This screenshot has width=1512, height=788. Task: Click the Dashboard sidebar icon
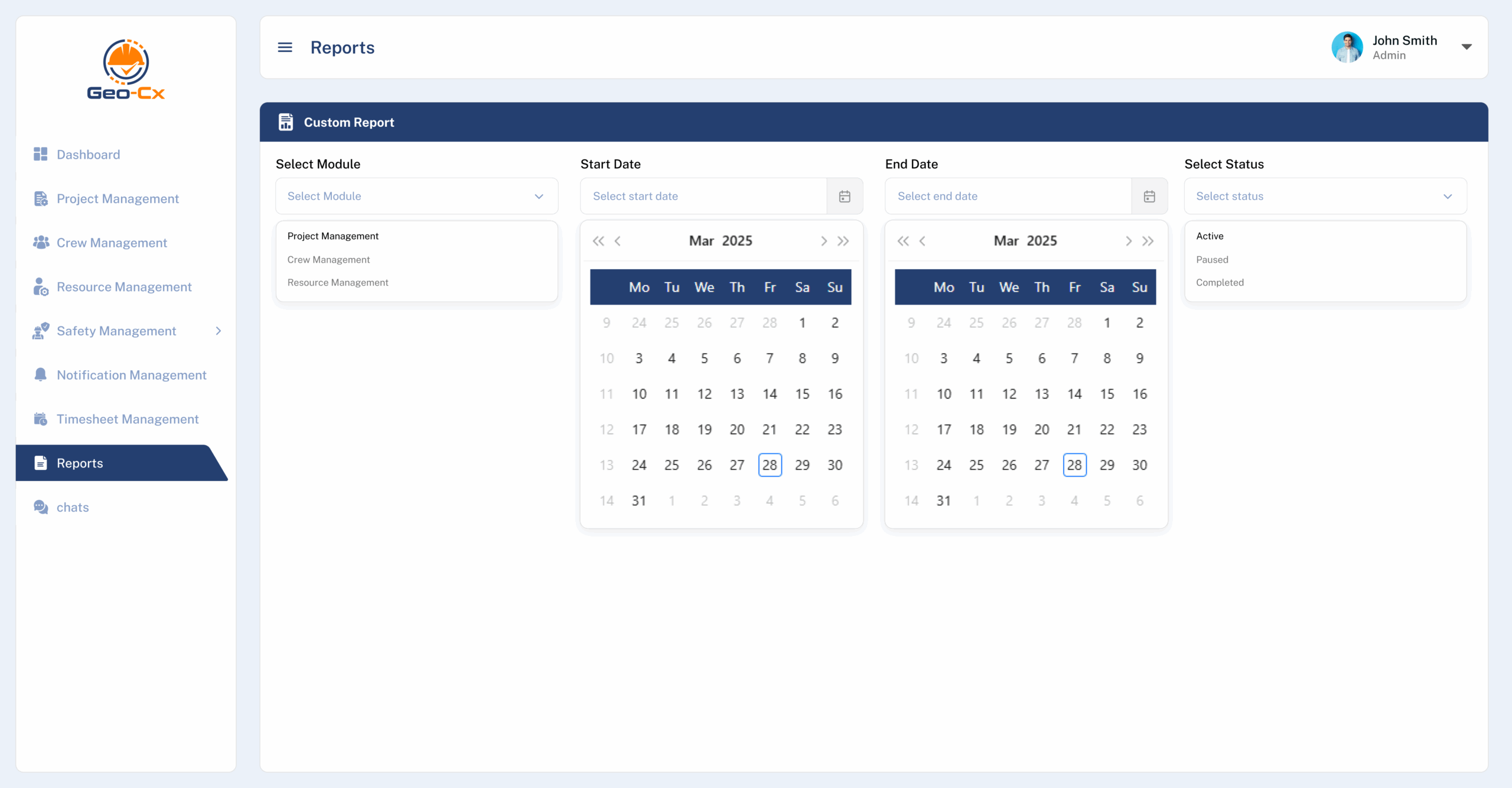pos(40,154)
